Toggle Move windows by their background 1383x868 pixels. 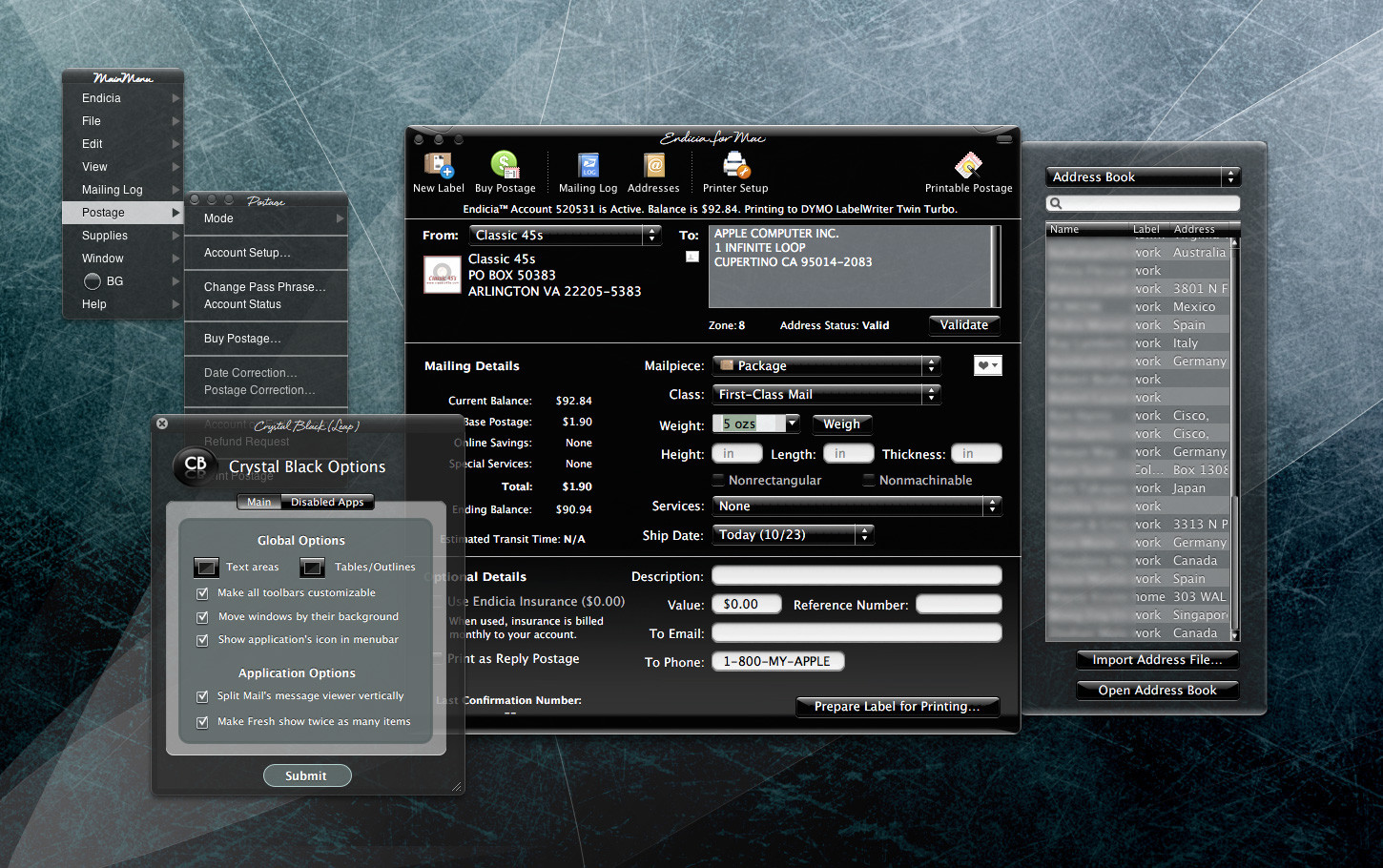pyautogui.click(x=202, y=617)
